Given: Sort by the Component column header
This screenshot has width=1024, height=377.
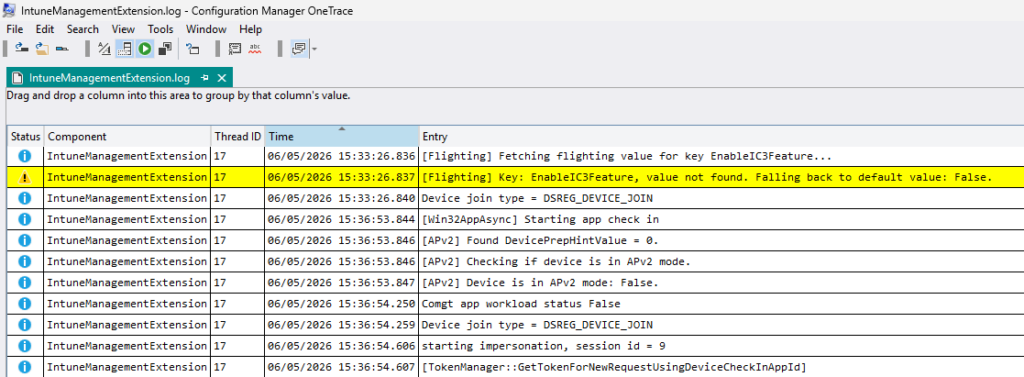Looking at the screenshot, I should 127,137.
